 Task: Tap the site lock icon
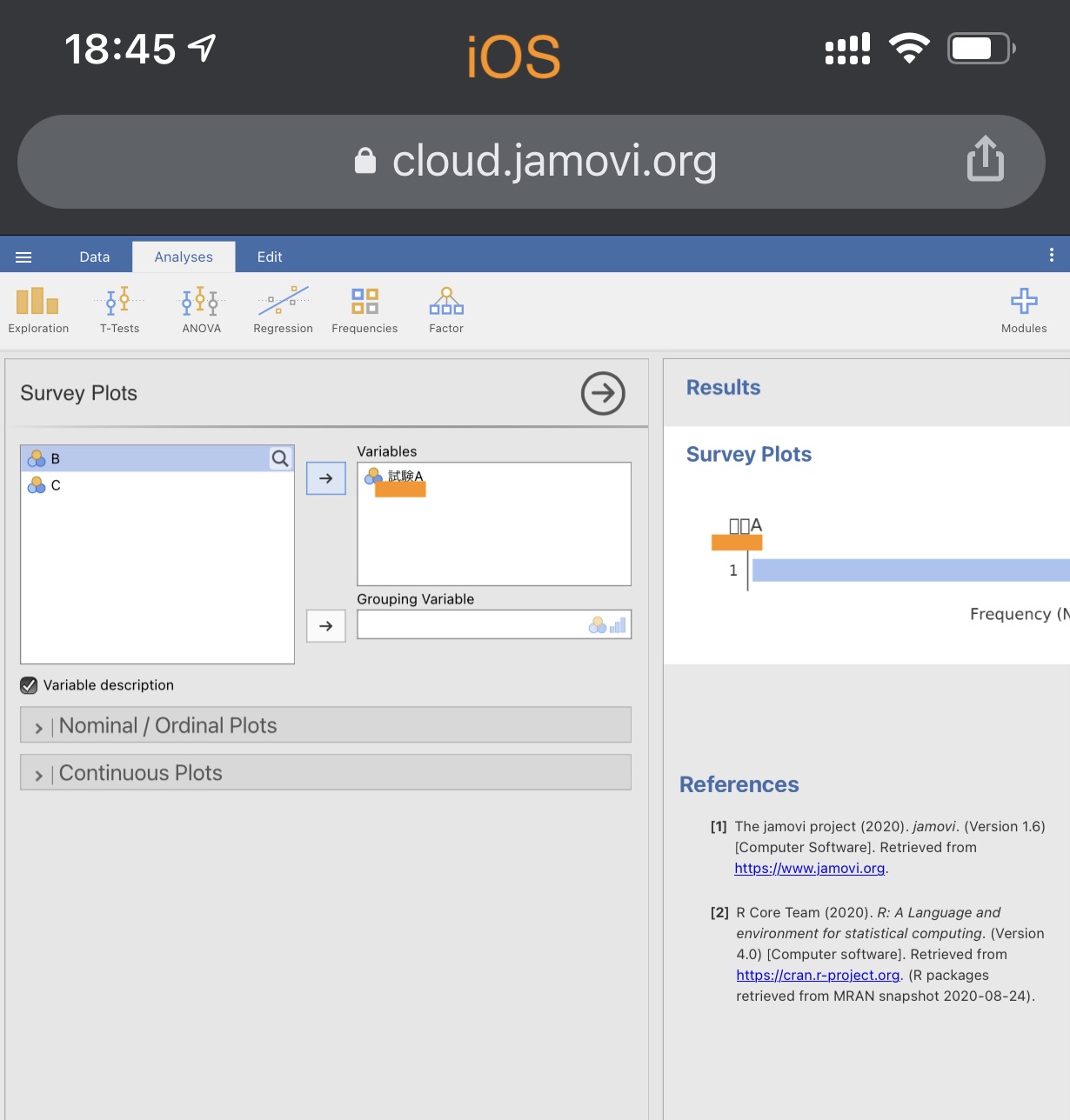(x=365, y=160)
